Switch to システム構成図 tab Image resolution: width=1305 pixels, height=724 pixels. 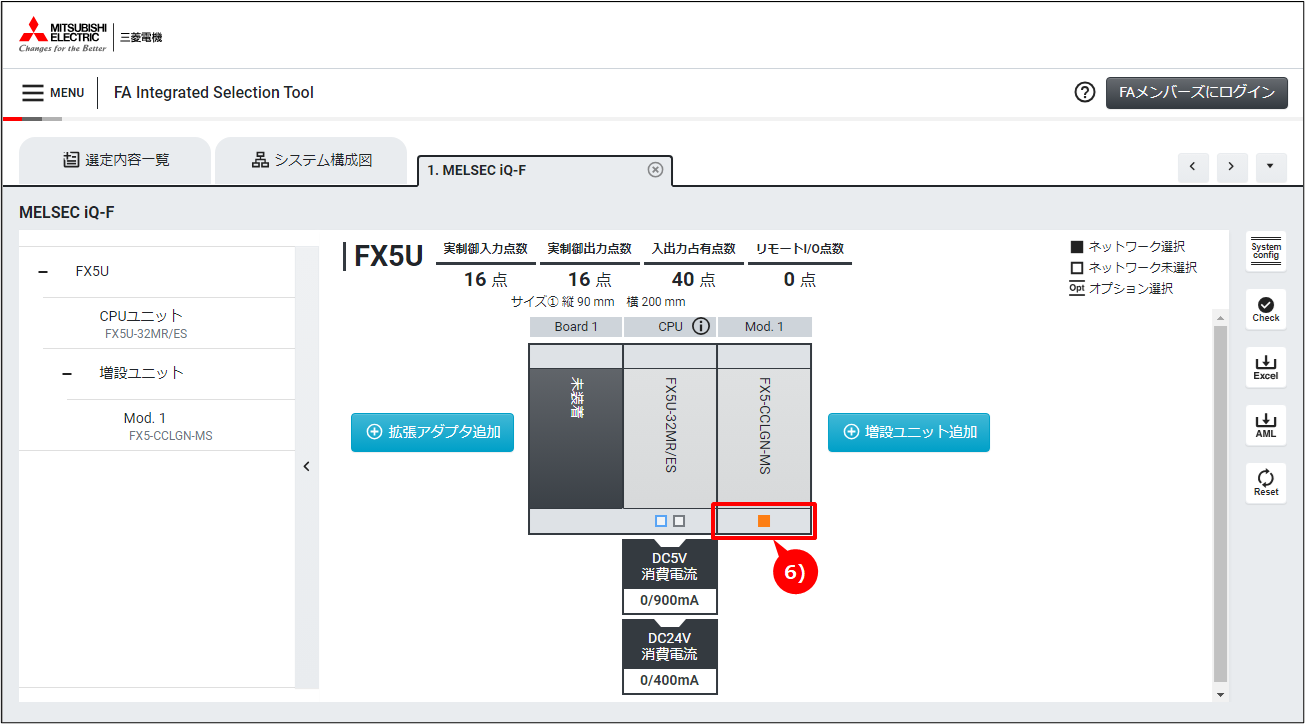click(311, 160)
